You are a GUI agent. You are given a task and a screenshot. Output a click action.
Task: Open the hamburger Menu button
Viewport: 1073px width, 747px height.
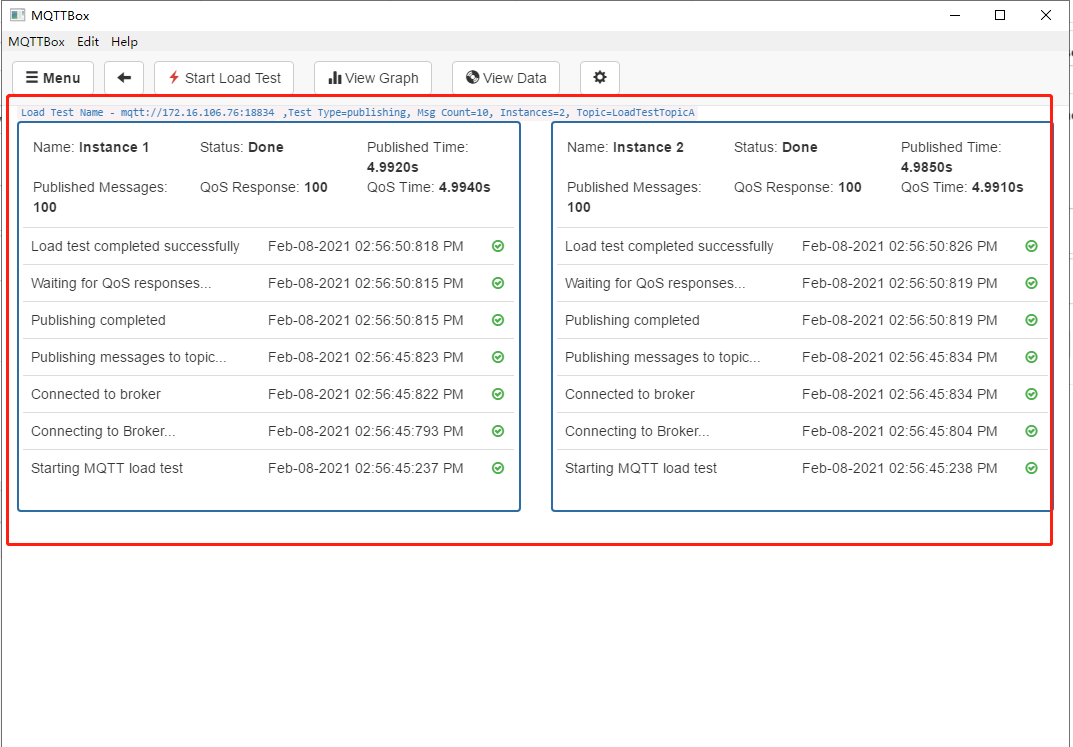(x=53, y=78)
